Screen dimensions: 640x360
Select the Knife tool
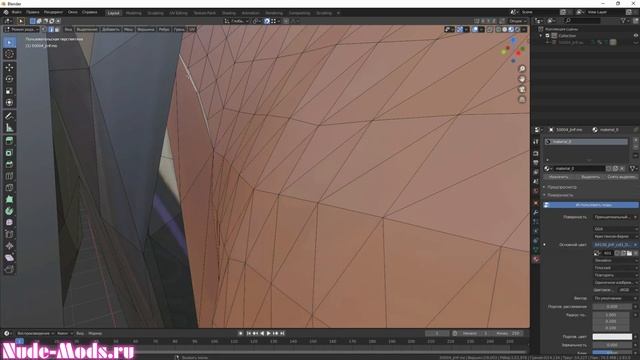tap(9, 188)
